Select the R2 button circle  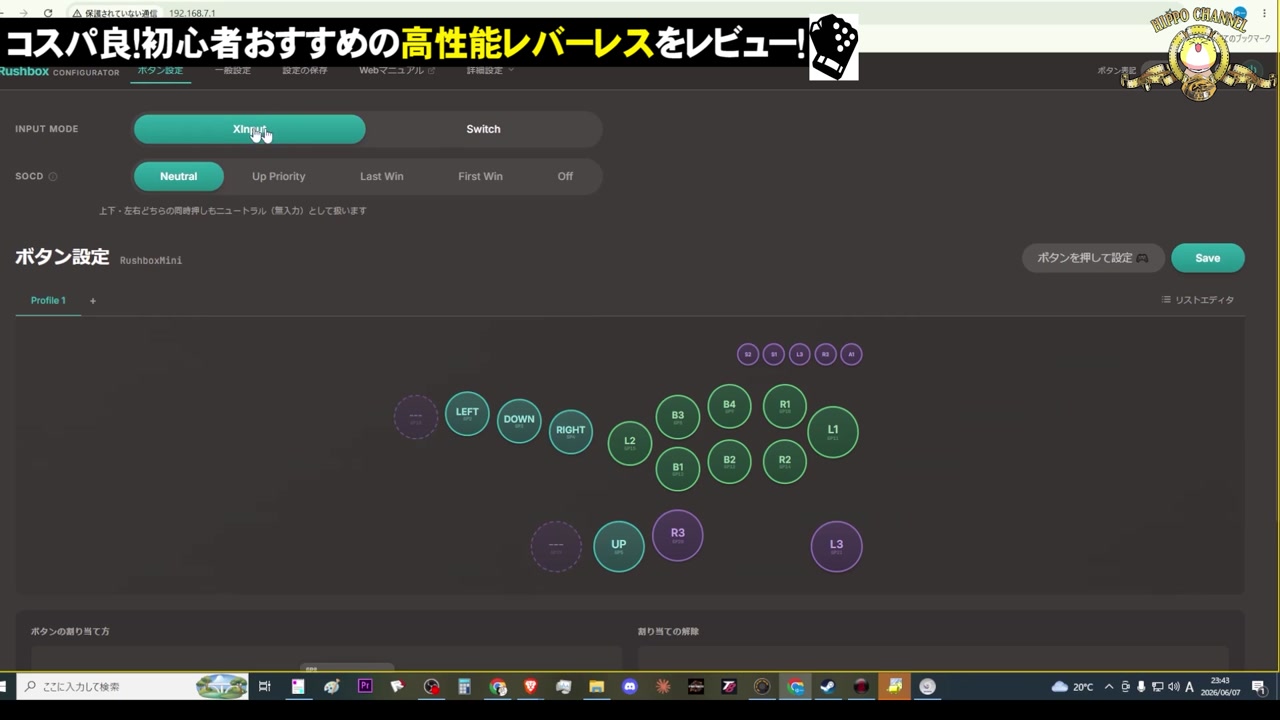pyautogui.click(x=785, y=462)
